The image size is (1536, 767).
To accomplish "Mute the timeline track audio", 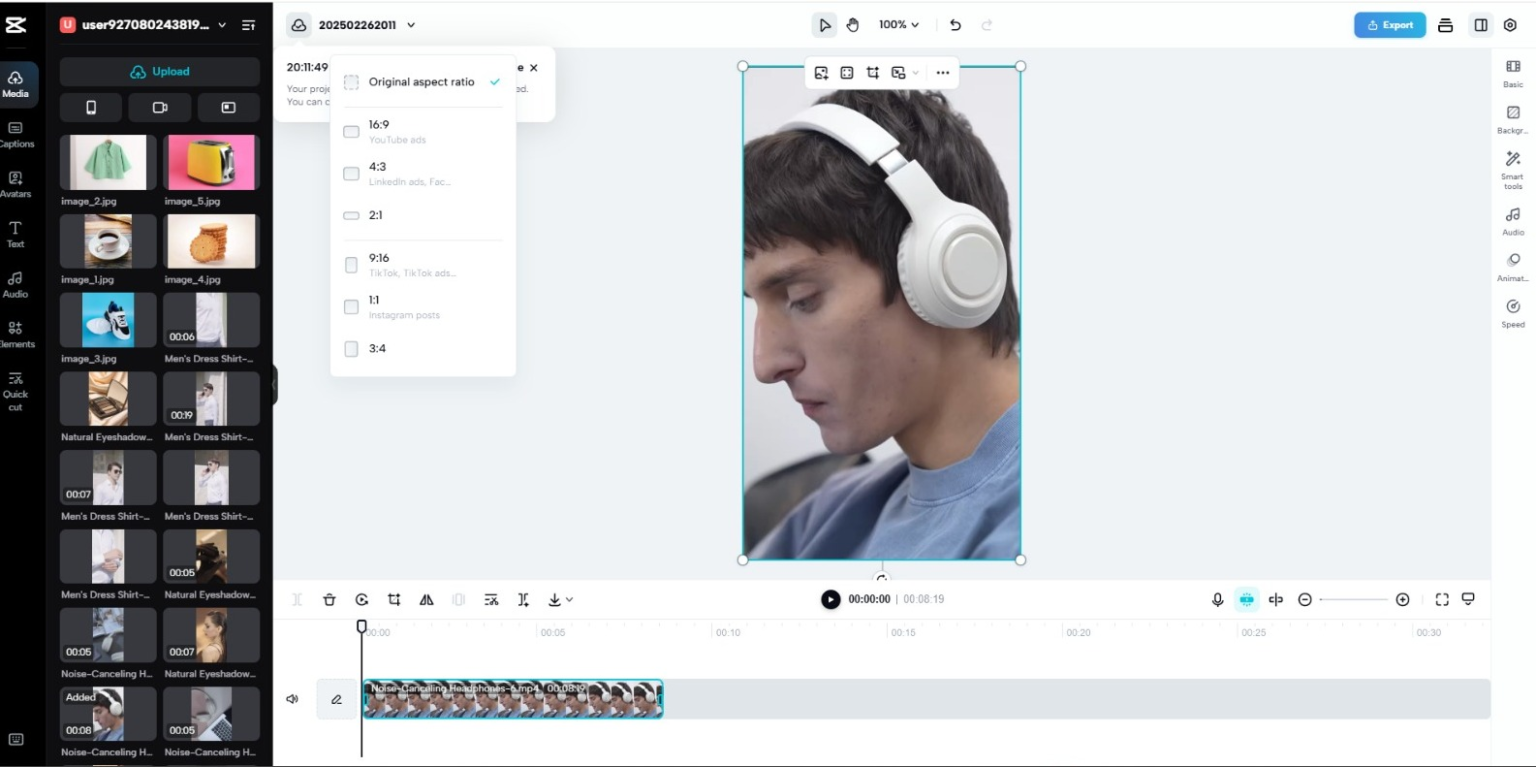I will [293, 699].
